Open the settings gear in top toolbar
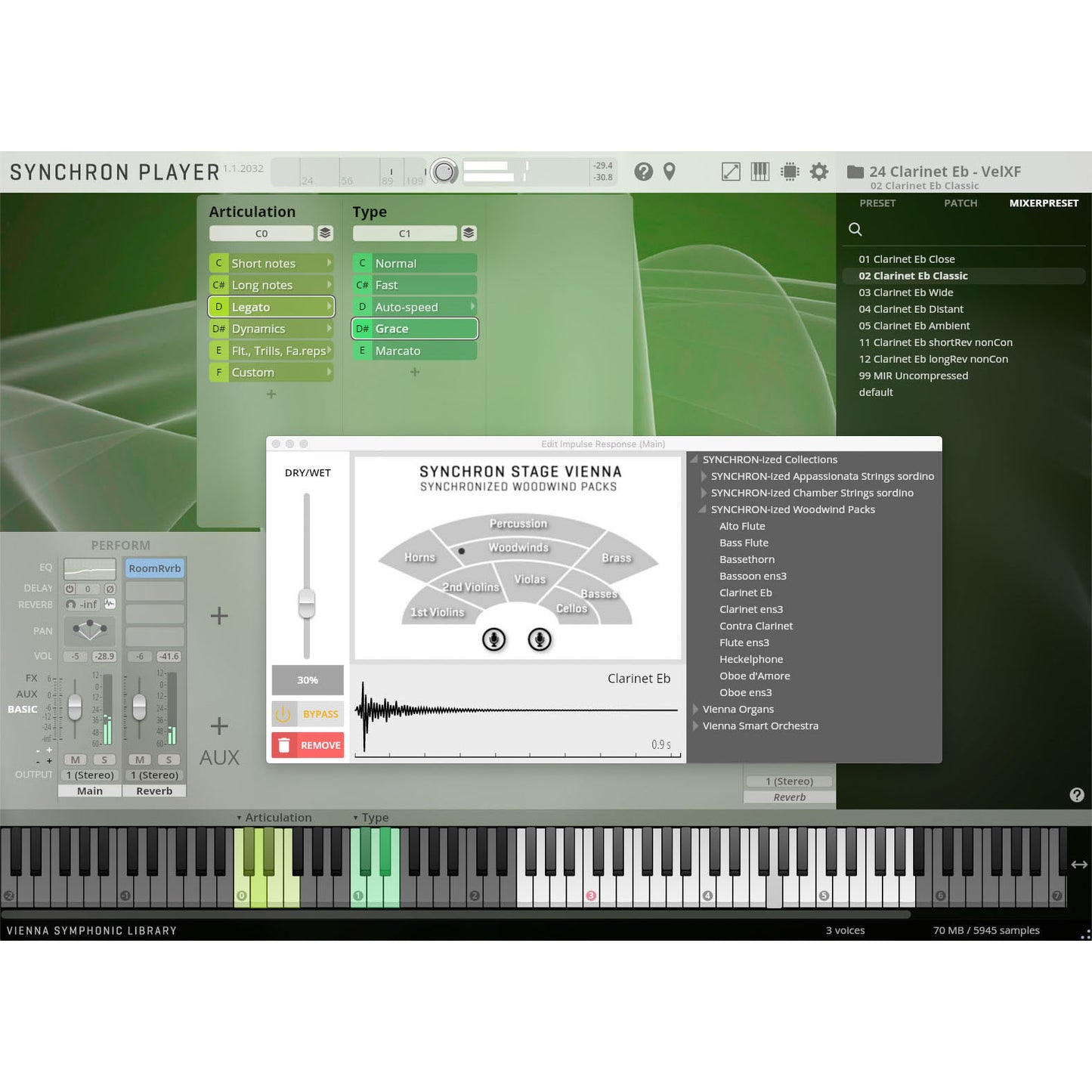This screenshot has height=1092, width=1092. [818, 172]
